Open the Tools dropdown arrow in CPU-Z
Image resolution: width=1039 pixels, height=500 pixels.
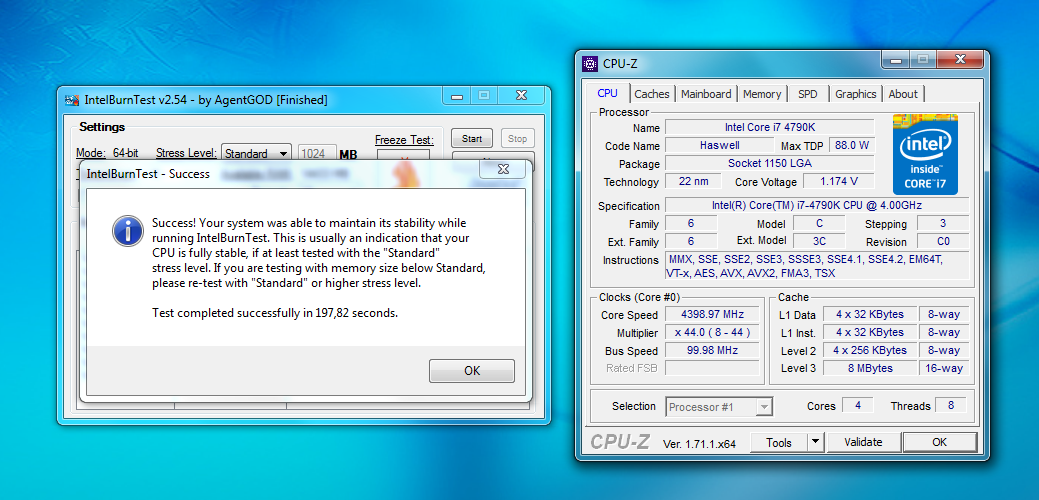pos(815,442)
